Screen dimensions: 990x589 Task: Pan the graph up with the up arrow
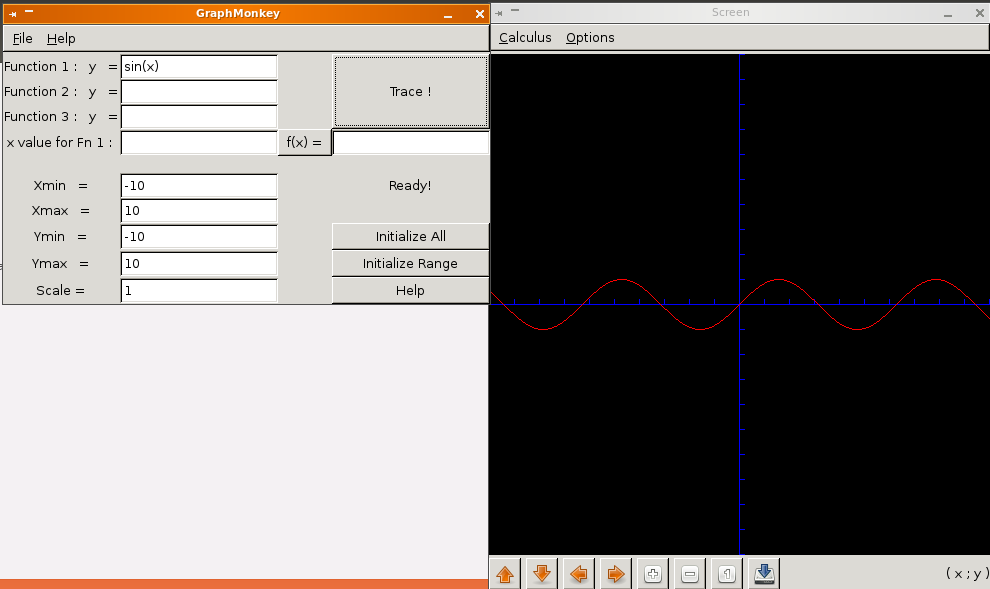coord(505,574)
